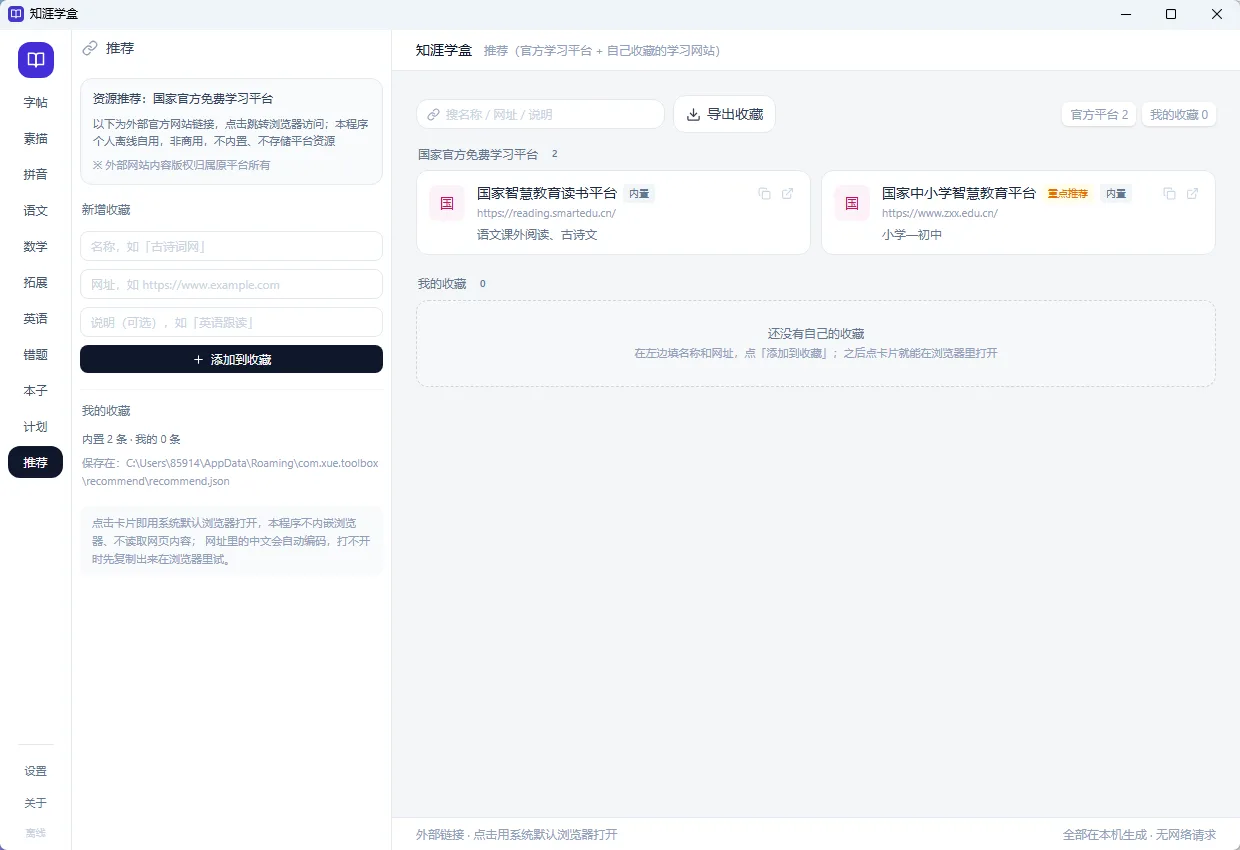Open the 语文 sidebar item
Viewport: 1240px width, 850px height.
[x=36, y=210]
